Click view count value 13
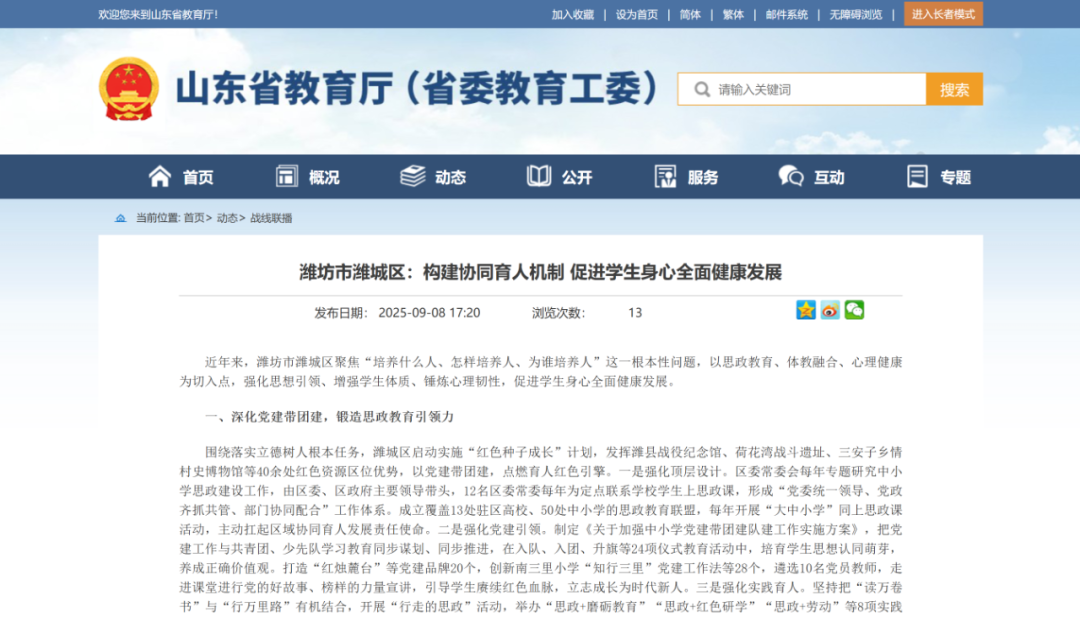1080x618 pixels. tap(635, 313)
